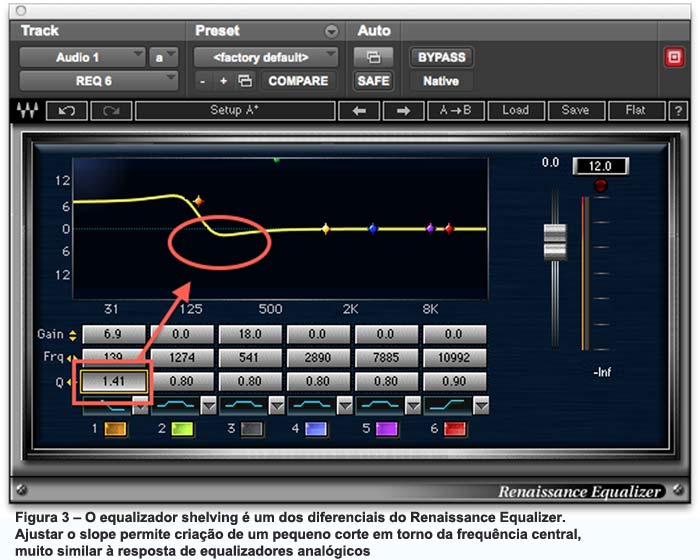Open band 2 filter type dropdown arrow

tap(208, 405)
